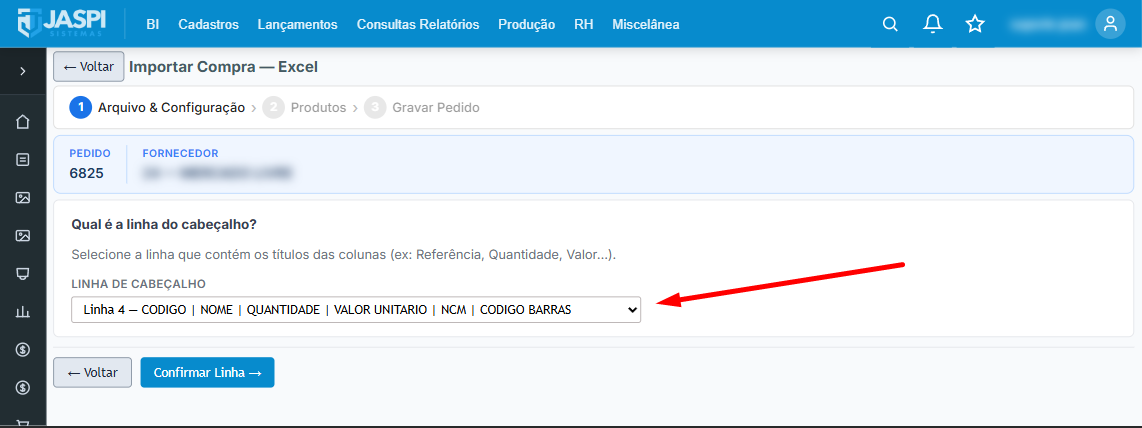Click the Importar Compra — Excel title
The height and width of the screenshot is (428, 1142).
(224, 67)
